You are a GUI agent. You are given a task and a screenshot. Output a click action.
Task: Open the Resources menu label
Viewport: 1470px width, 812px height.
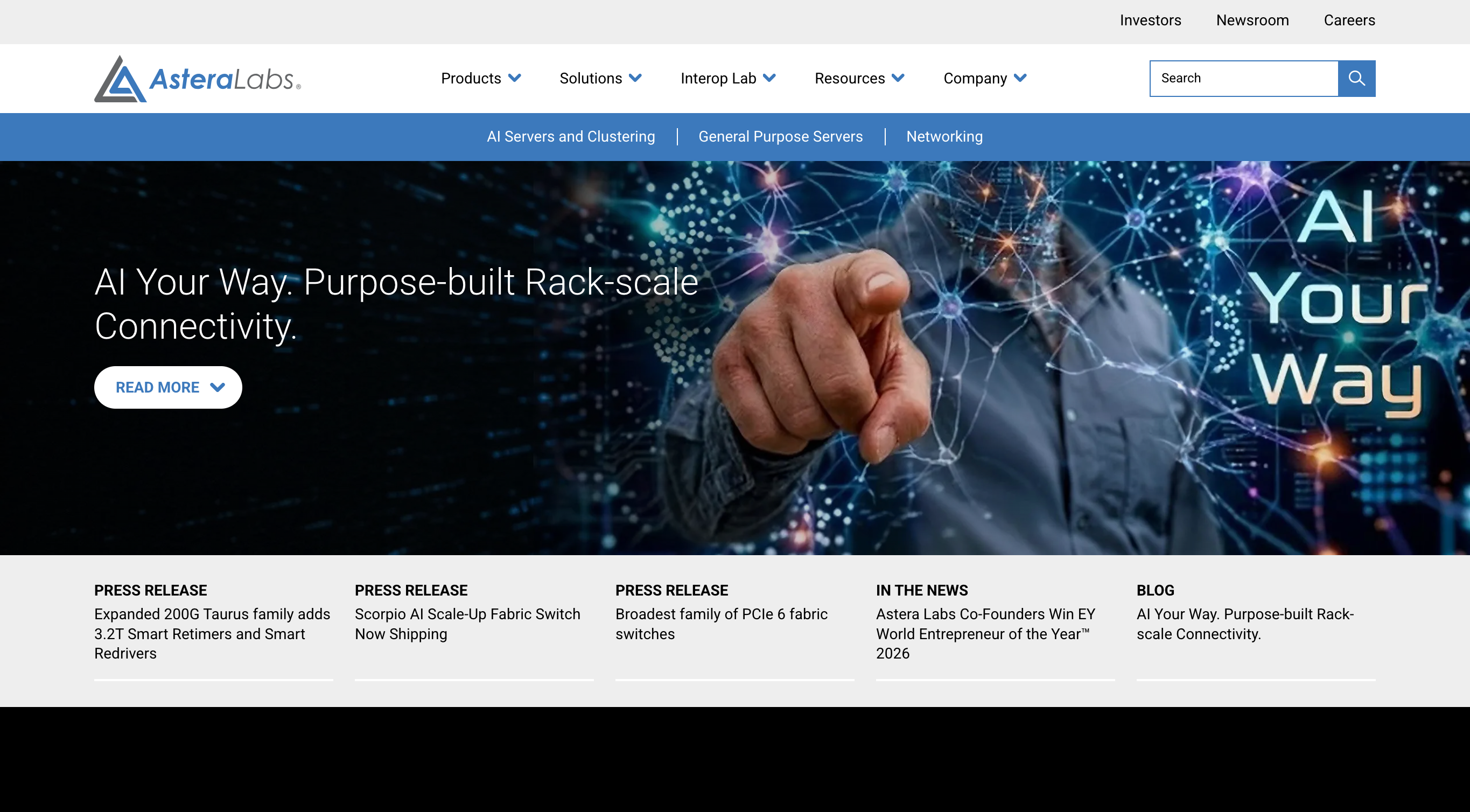850,78
